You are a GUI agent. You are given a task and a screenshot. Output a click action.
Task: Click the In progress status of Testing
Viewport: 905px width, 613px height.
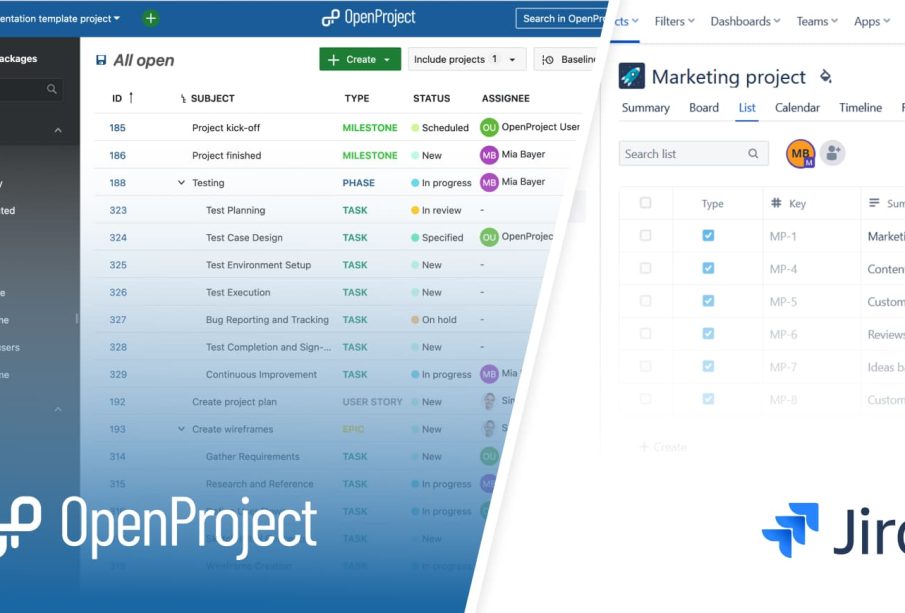pos(441,183)
